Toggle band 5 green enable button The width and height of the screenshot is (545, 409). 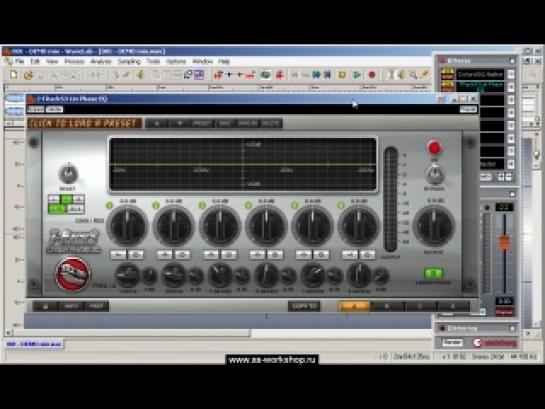point(295,205)
